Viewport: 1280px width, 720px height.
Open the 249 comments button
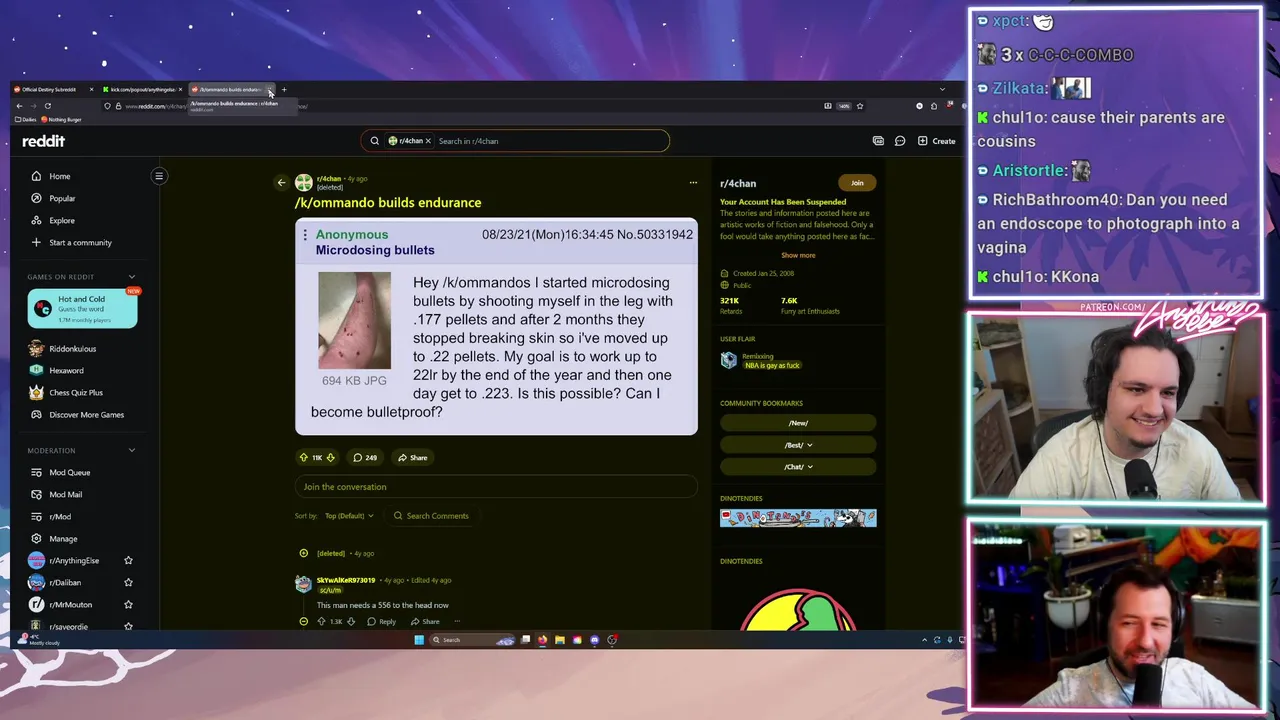click(365, 457)
